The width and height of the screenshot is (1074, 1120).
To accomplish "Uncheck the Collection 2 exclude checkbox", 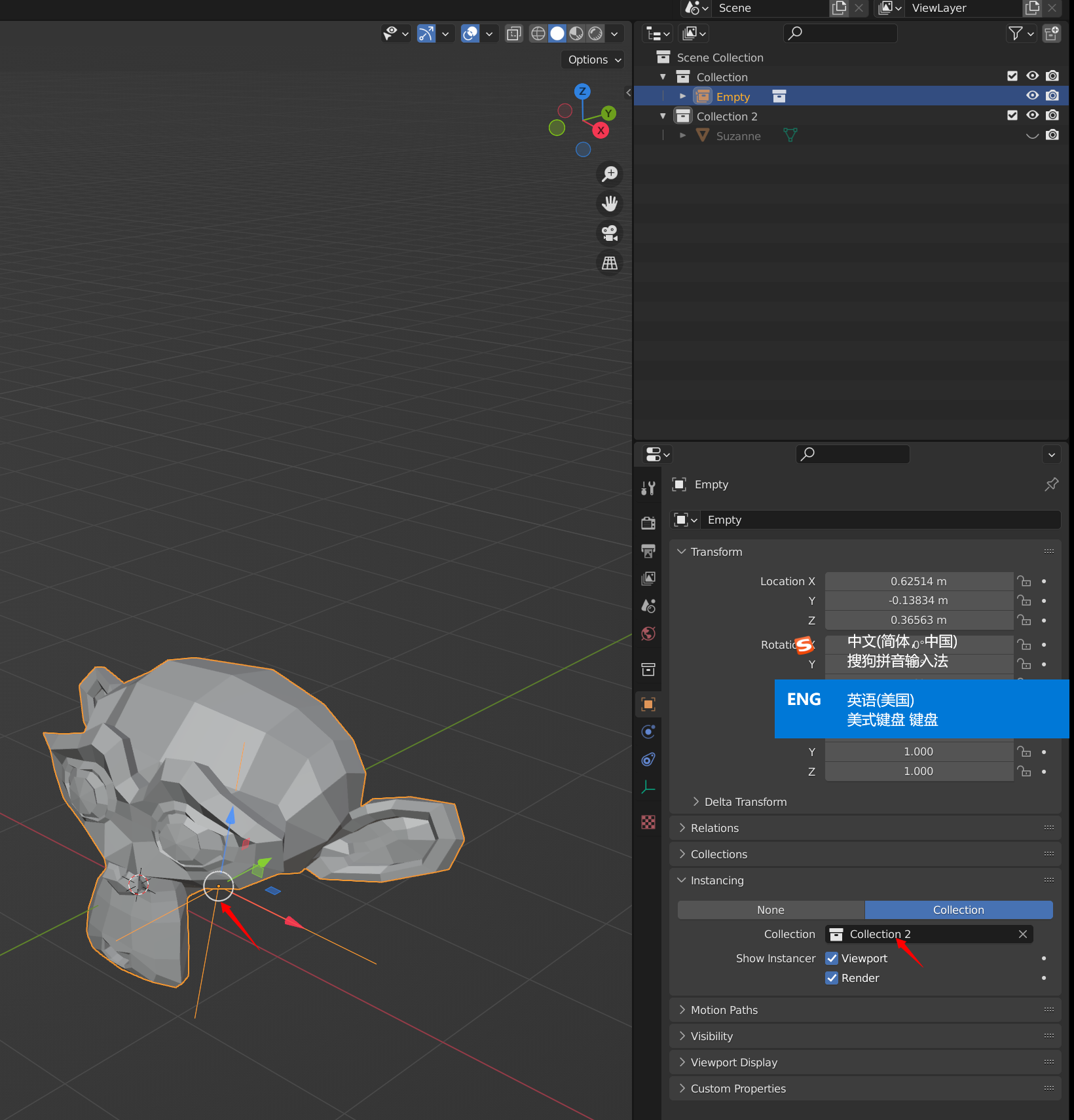I will (1012, 115).
